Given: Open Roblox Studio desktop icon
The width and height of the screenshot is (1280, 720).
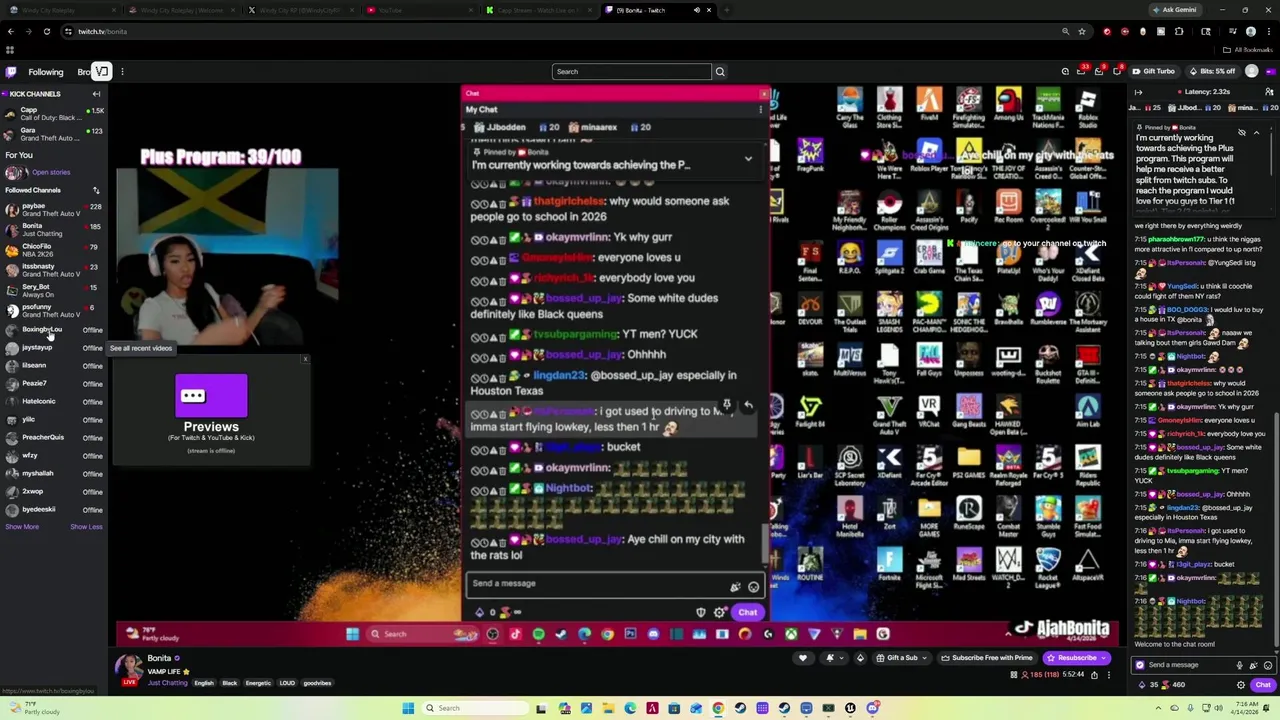Looking at the screenshot, I should [1088, 107].
